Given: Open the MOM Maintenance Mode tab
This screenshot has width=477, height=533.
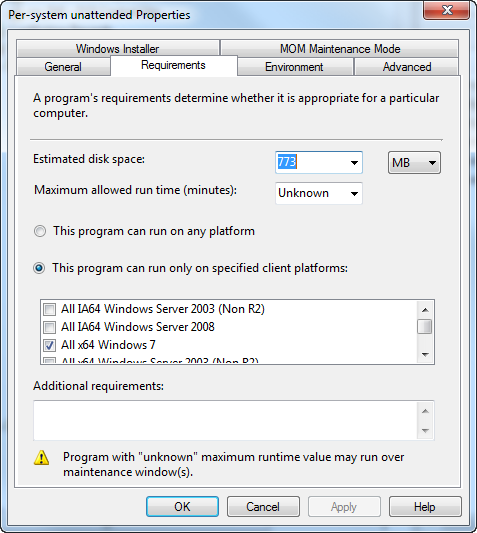Looking at the screenshot, I should click(x=340, y=48).
